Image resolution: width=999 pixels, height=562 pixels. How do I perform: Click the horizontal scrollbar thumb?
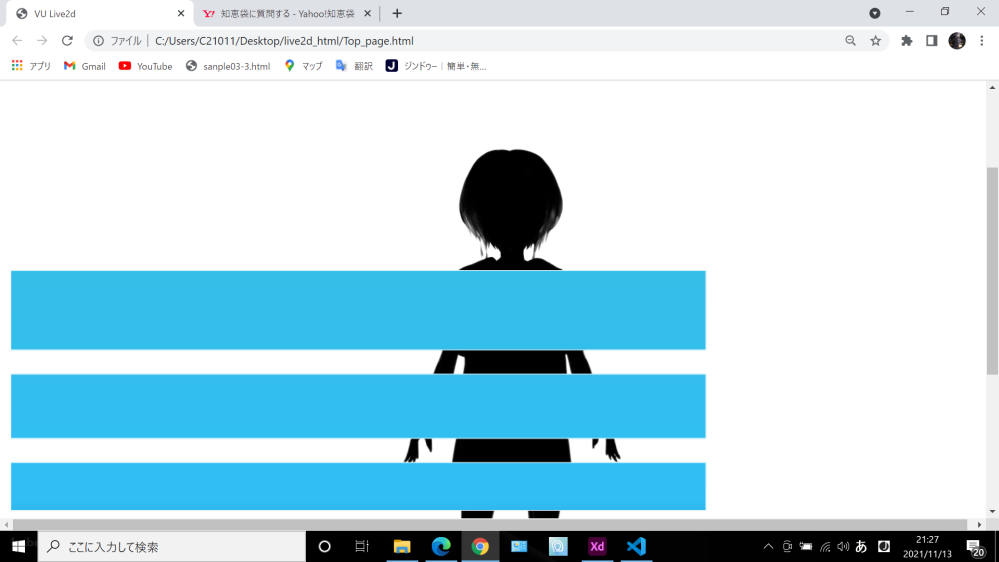490,524
